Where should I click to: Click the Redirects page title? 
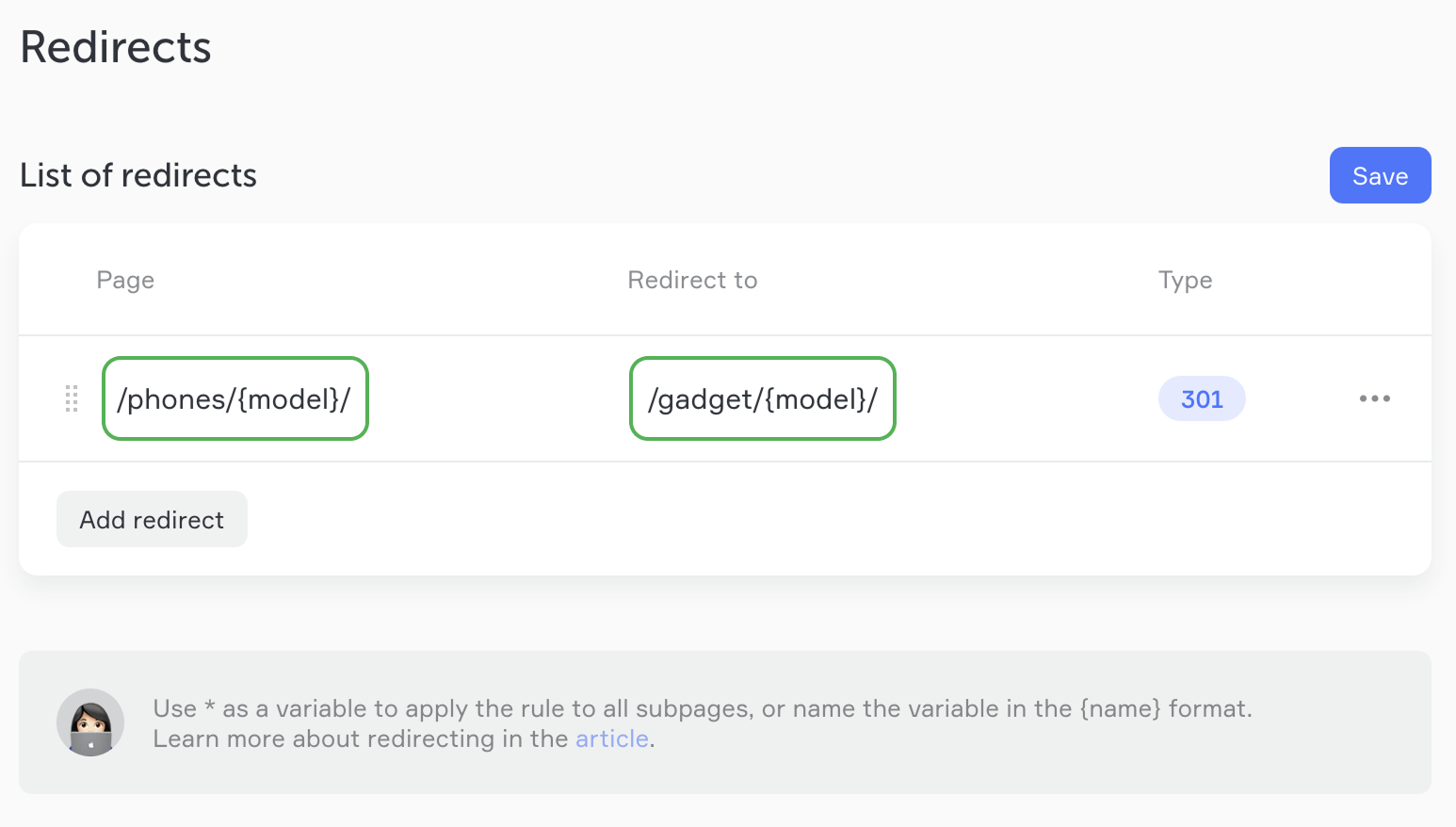click(116, 47)
